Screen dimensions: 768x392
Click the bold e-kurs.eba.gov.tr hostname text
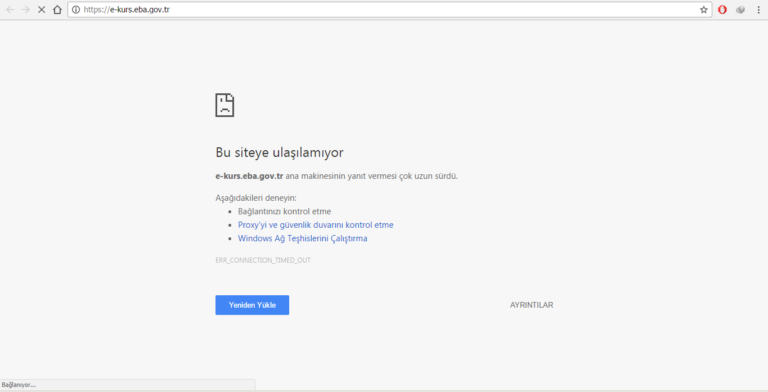tap(249, 176)
